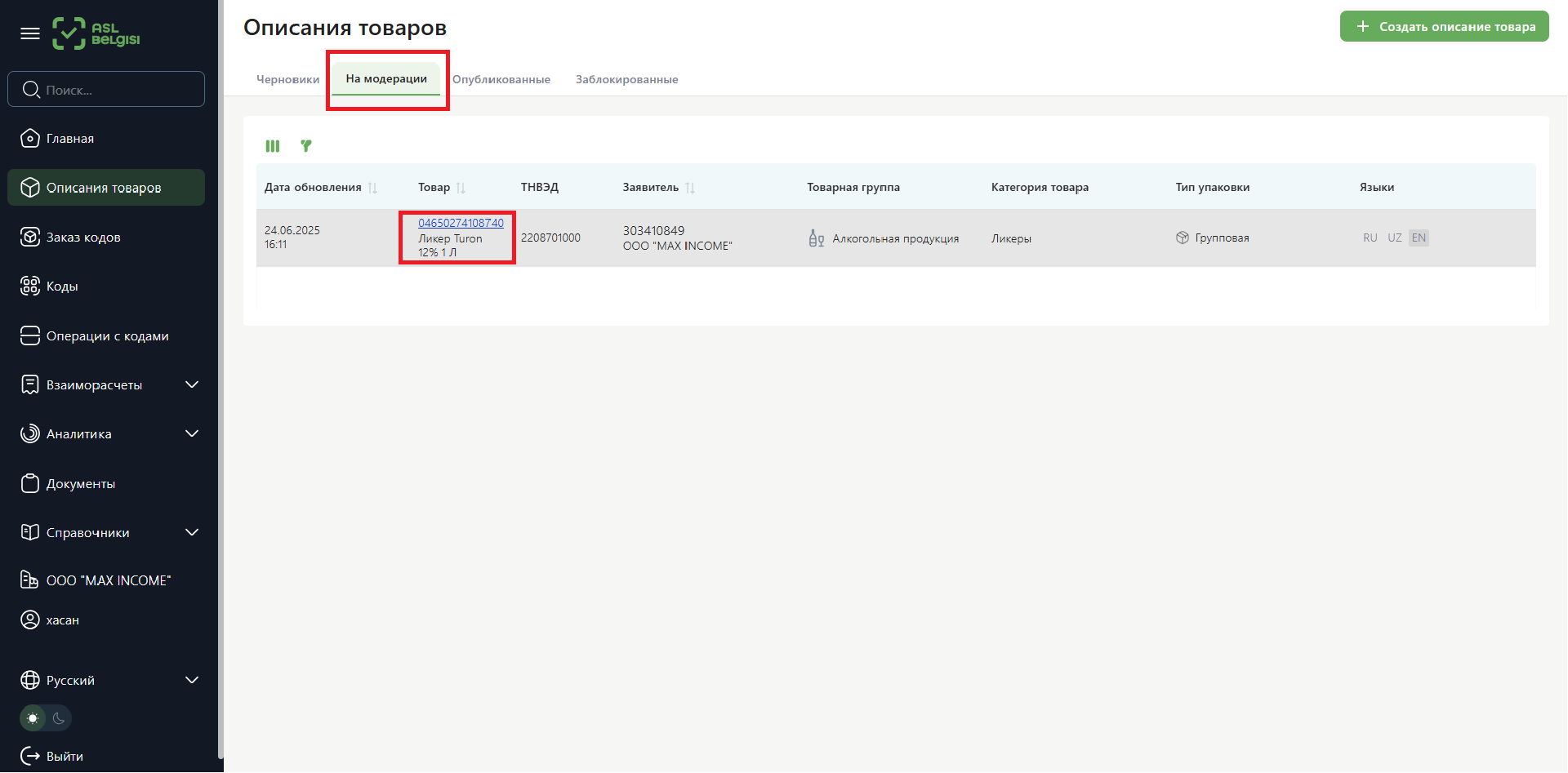
Task: Open Заказ кодов section
Action: coord(82,238)
